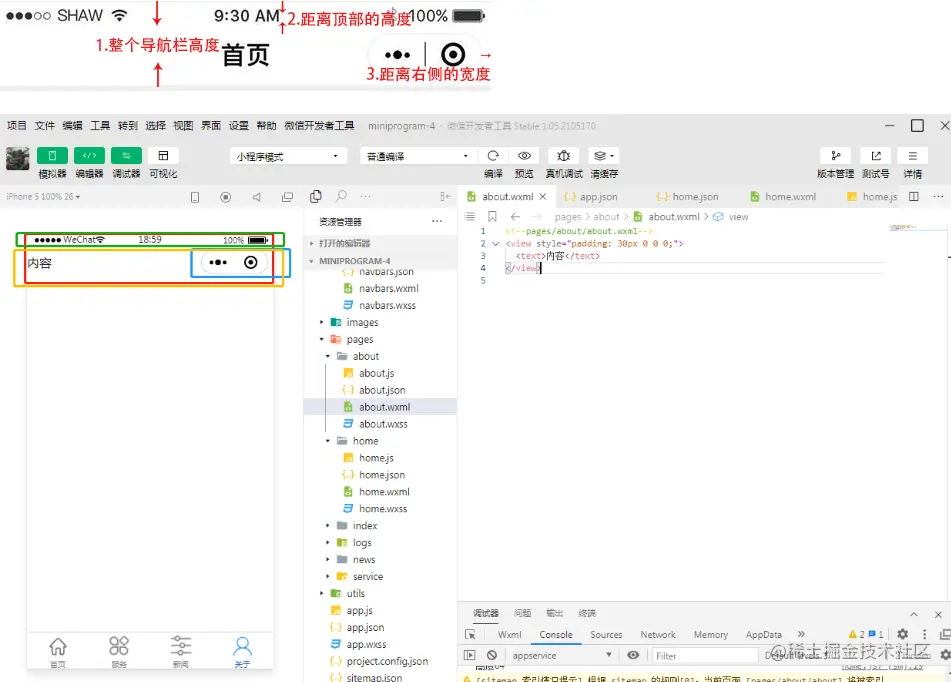Open the 小程序模式 mode dropdown
The width and height of the screenshot is (951, 682).
(287, 156)
